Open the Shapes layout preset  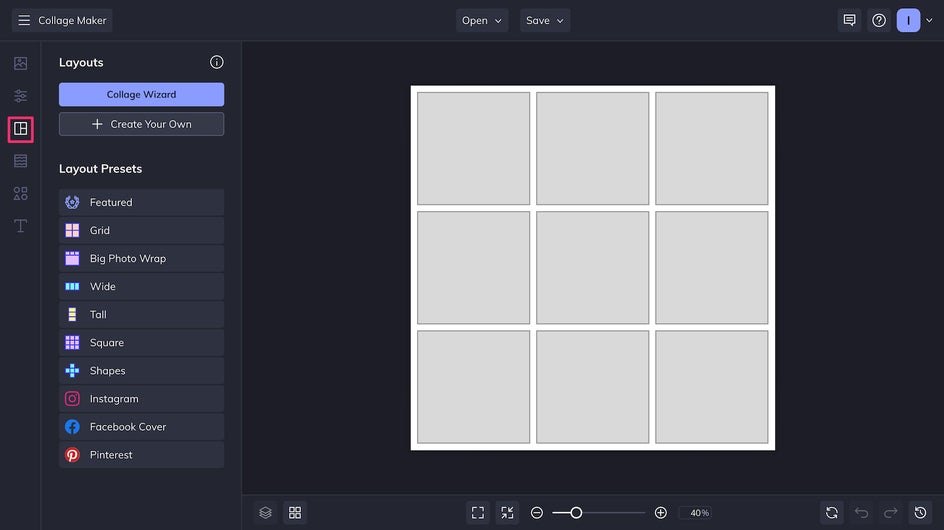point(141,370)
